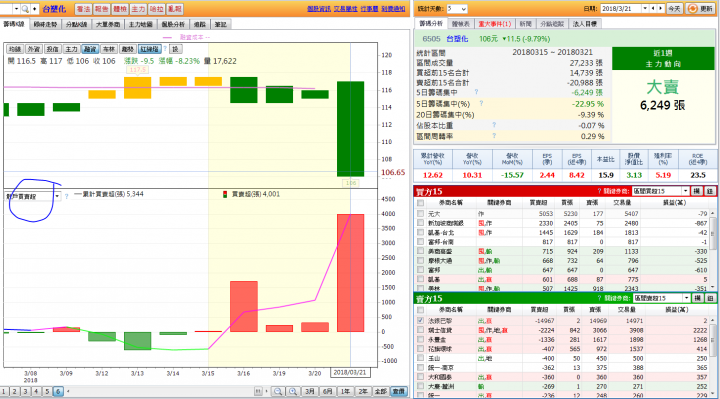Click the add stock plus icon
Screen dimensions: 720x399
(x=34, y=9)
